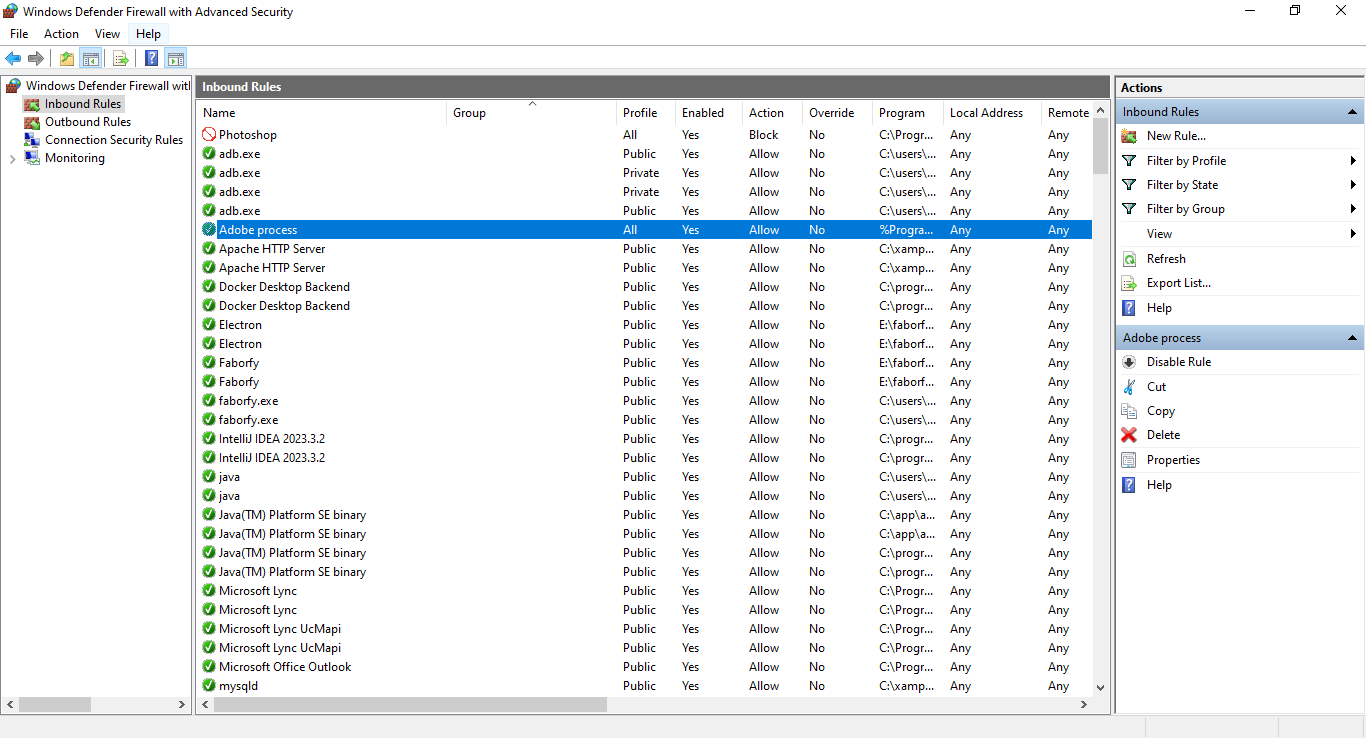Image resolution: width=1366 pixels, height=738 pixels.
Task: Click New Rule... in Actions pane
Action: [1176, 136]
